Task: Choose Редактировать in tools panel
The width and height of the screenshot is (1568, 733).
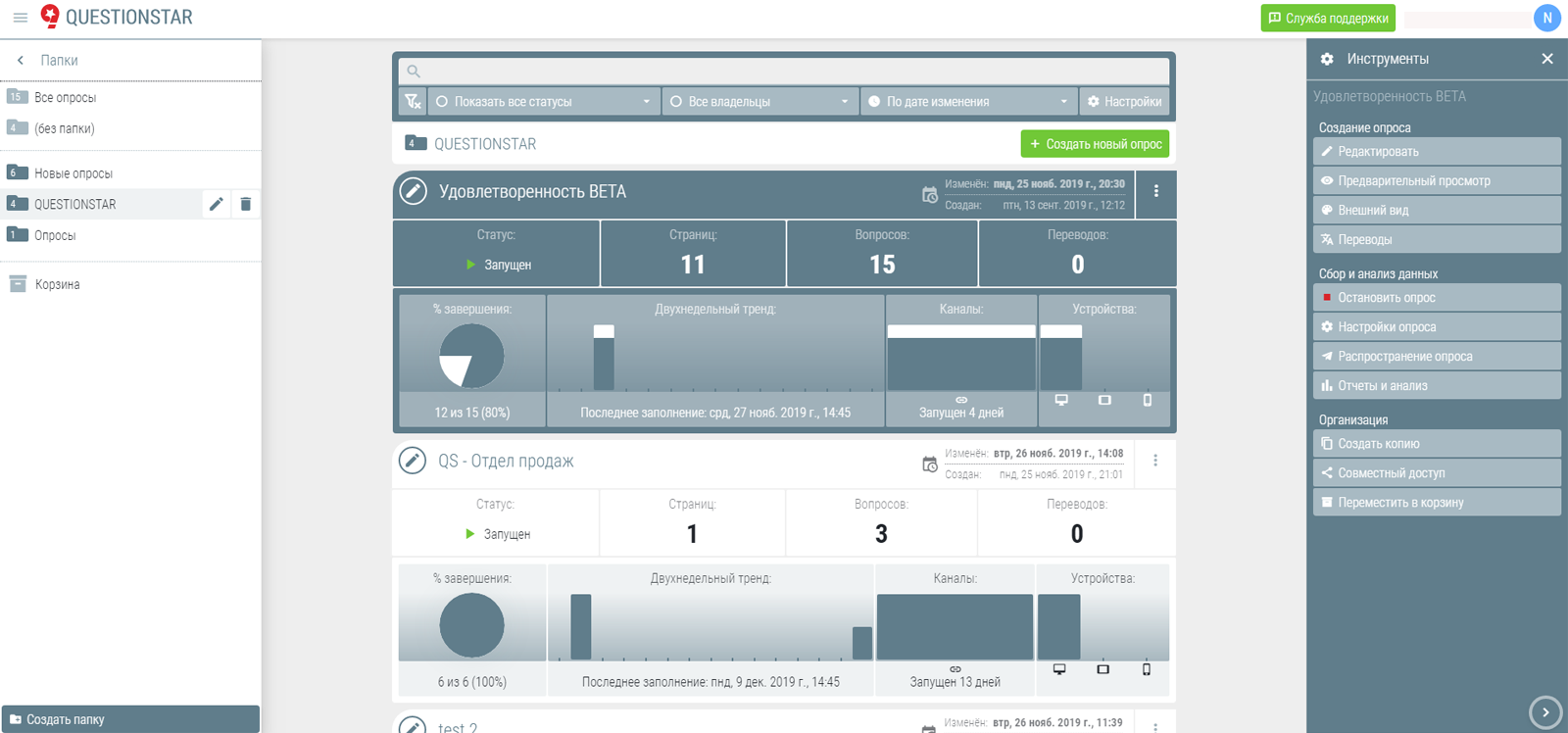Action: (x=1437, y=152)
